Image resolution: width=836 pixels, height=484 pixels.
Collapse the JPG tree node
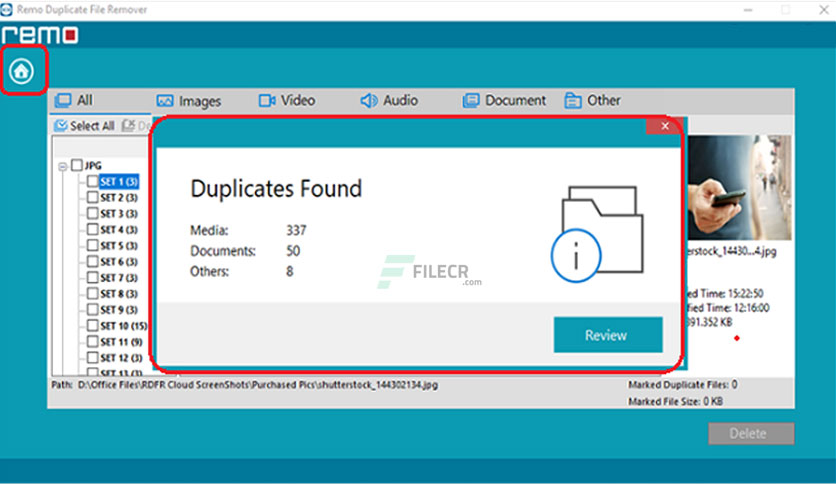62,166
